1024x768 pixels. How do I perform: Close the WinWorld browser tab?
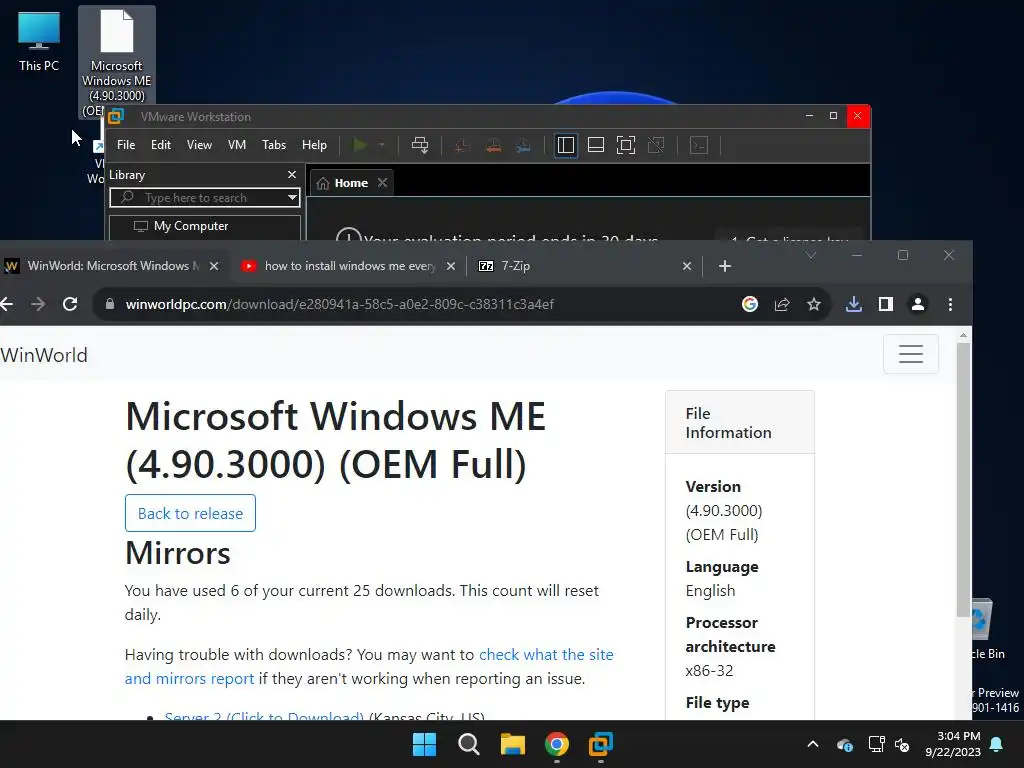click(x=214, y=266)
